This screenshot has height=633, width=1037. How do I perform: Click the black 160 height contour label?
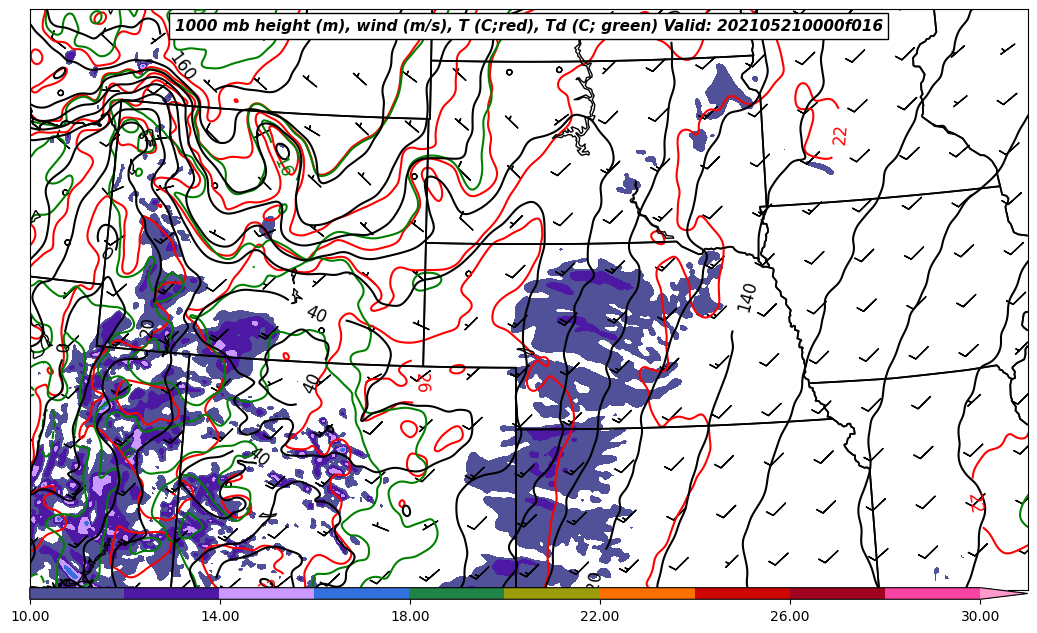(x=182, y=67)
